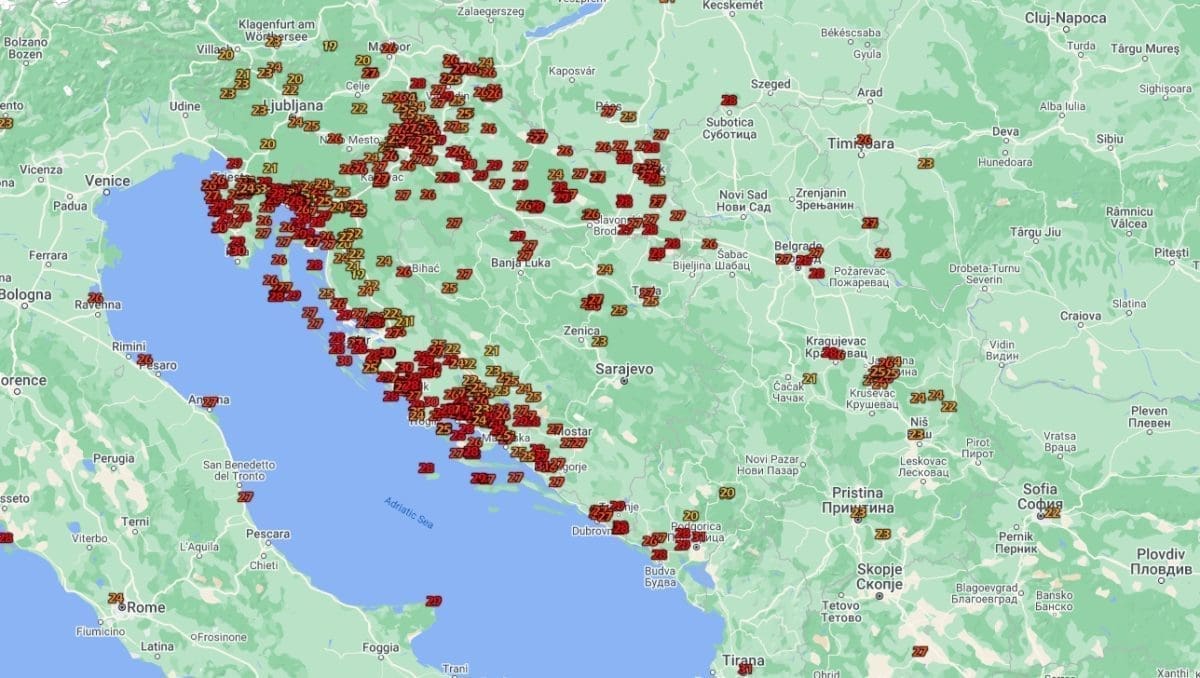Click the Cluj-Napoca city label
This screenshot has height=678, width=1200.
1066,19
